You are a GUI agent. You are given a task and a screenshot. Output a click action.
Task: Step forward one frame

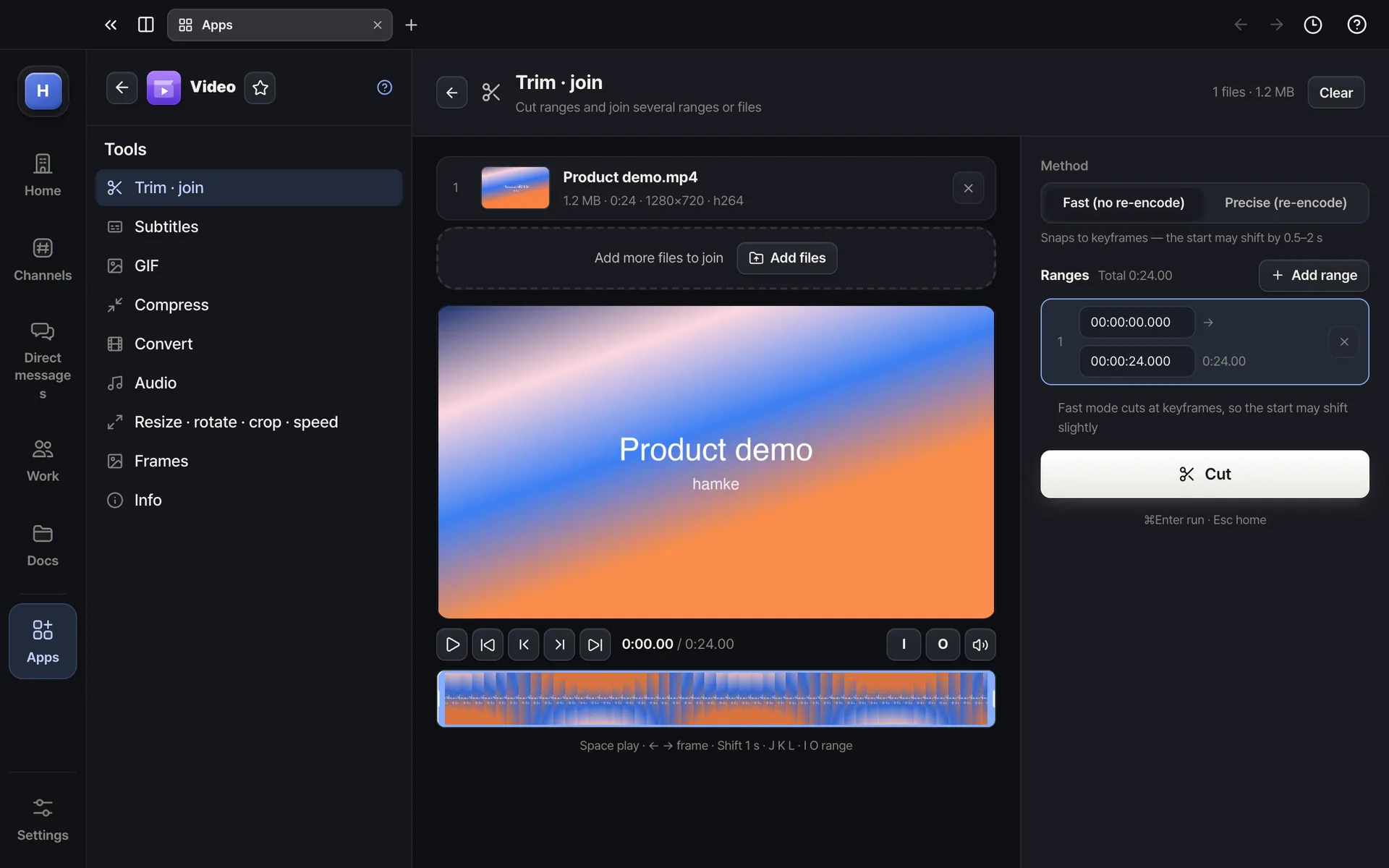click(x=559, y=644)
